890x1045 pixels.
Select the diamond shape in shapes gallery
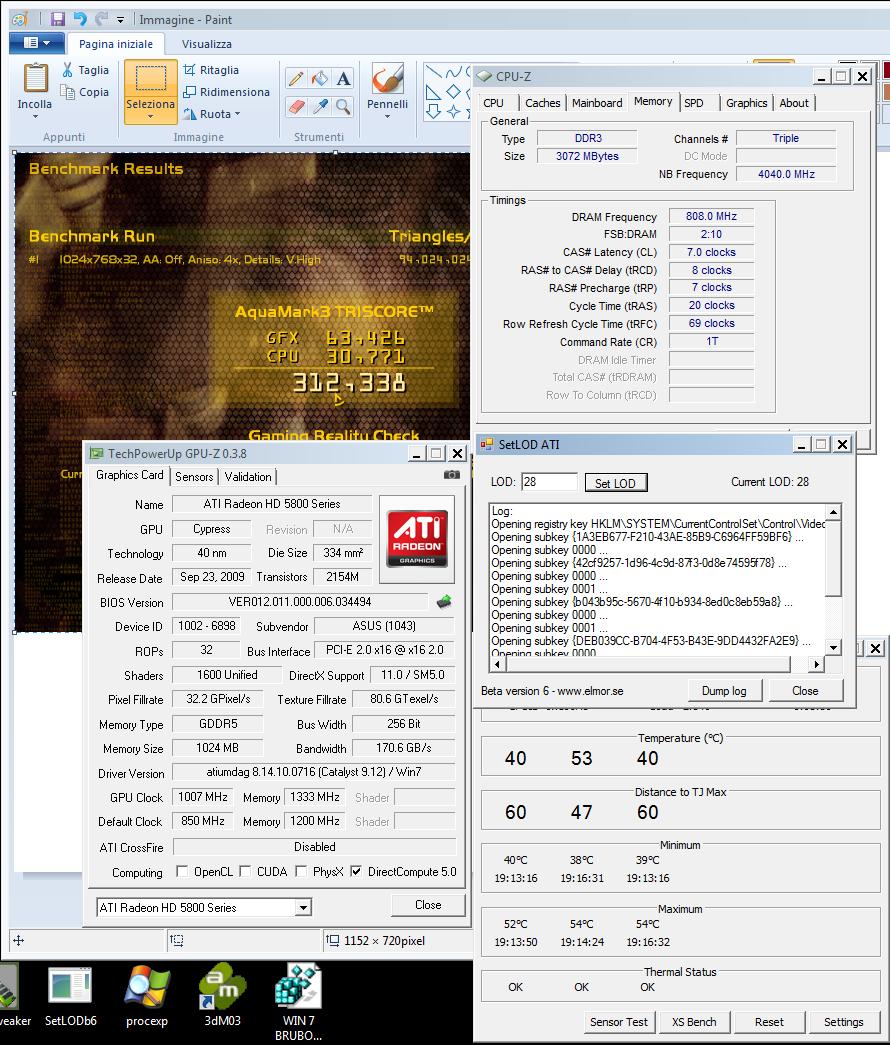point(453,92)
